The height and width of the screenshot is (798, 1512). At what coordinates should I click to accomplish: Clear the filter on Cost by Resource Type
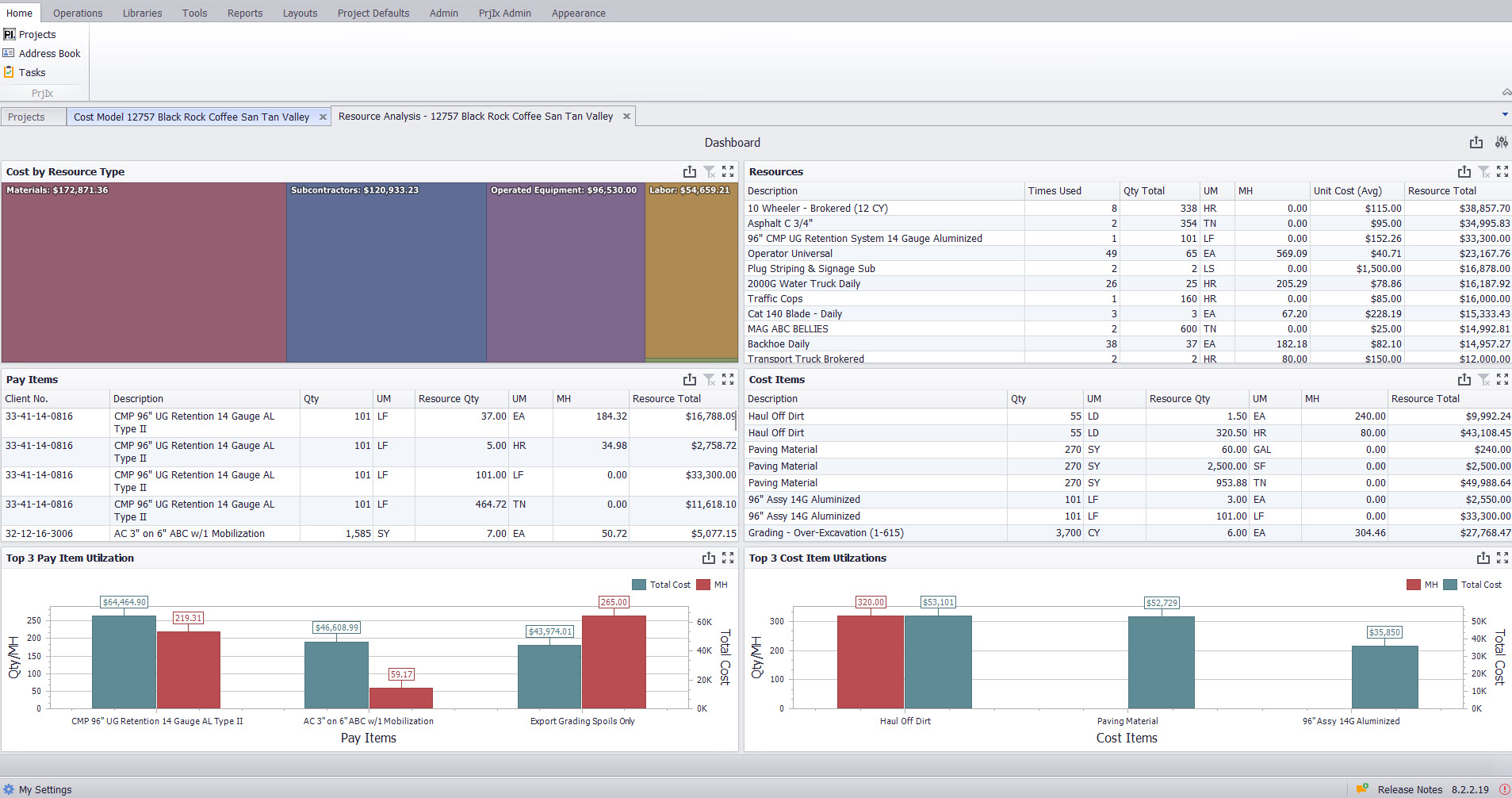coord(709,171)
